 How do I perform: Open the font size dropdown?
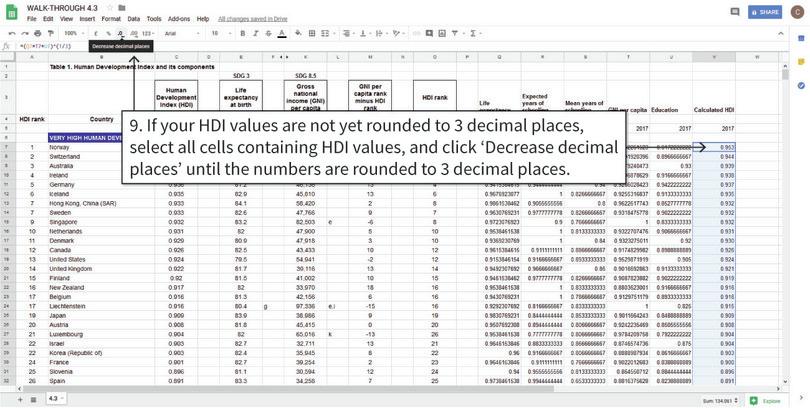[x=221, y=33]
